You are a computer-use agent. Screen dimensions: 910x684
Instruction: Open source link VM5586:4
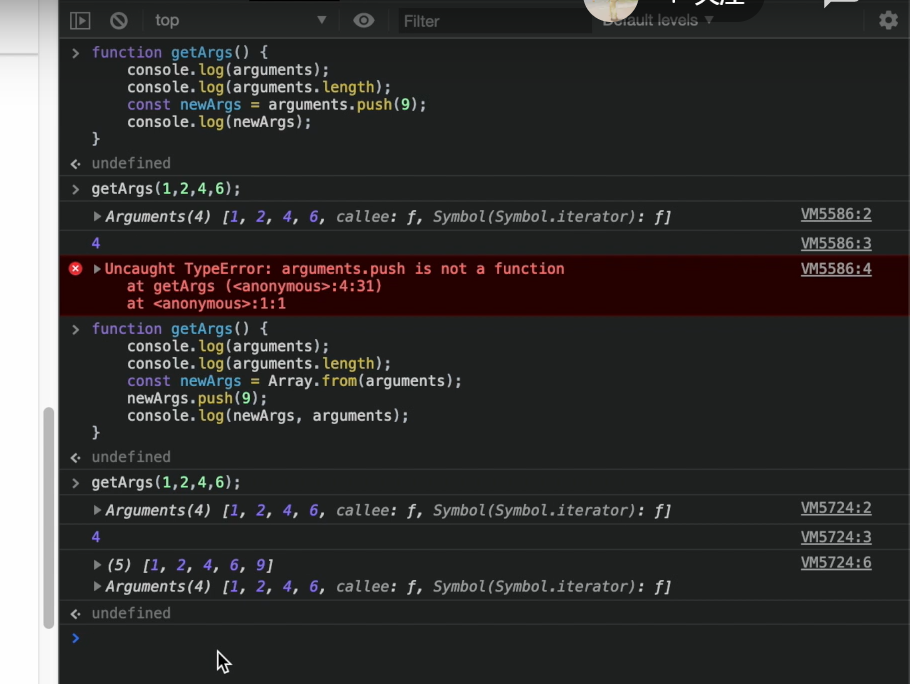[x=836, y=269]
